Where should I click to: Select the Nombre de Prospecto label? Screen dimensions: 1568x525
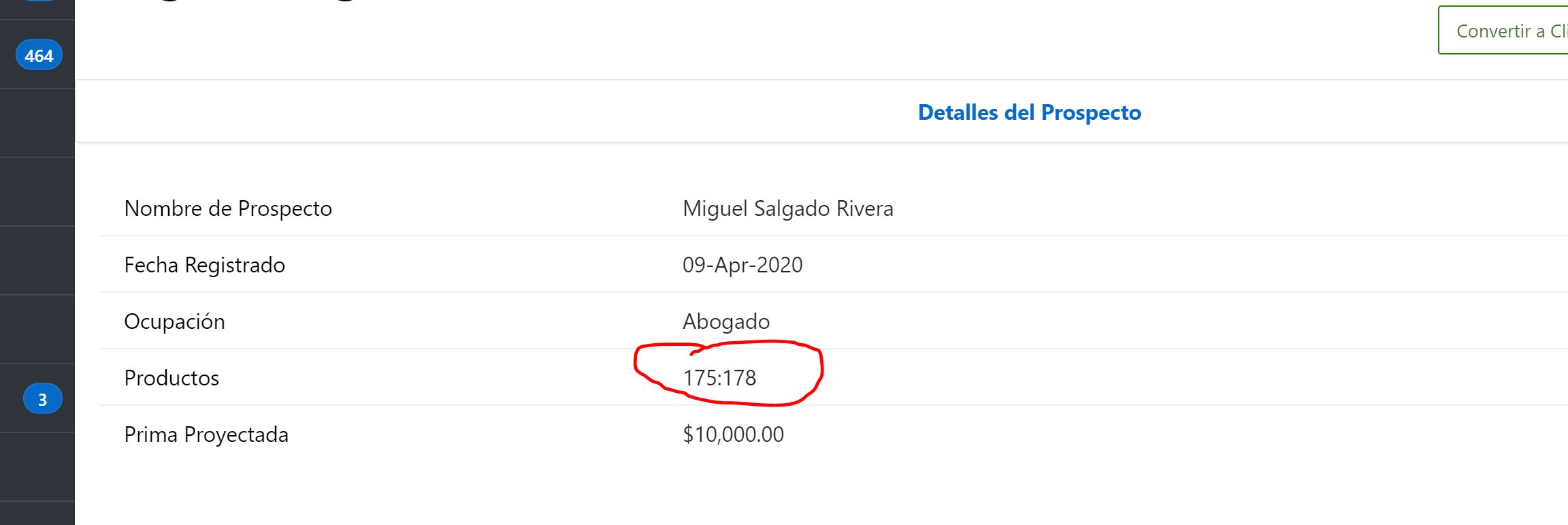tap(228, 208)
